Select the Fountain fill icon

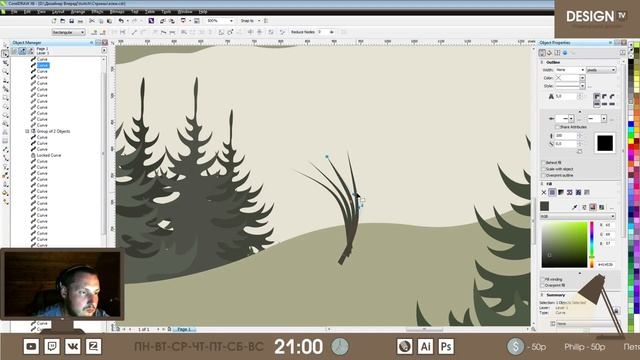561,192
